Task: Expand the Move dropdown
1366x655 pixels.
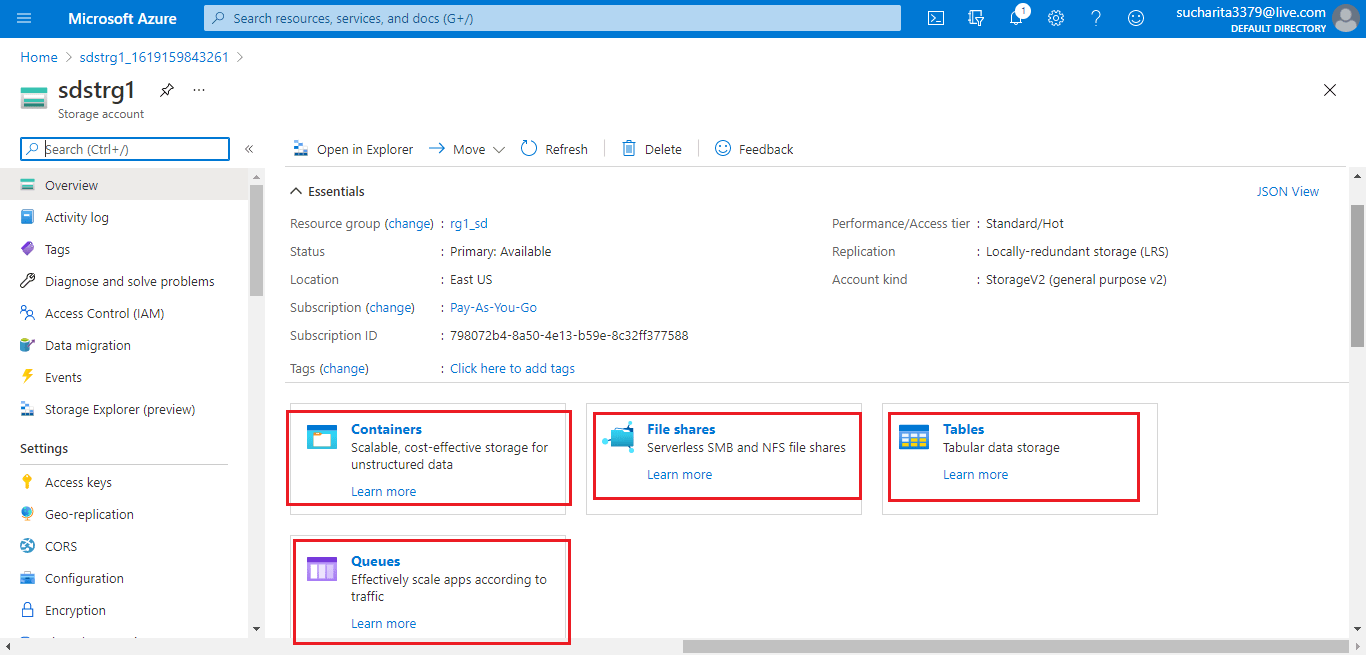Action: click(468, 149)
